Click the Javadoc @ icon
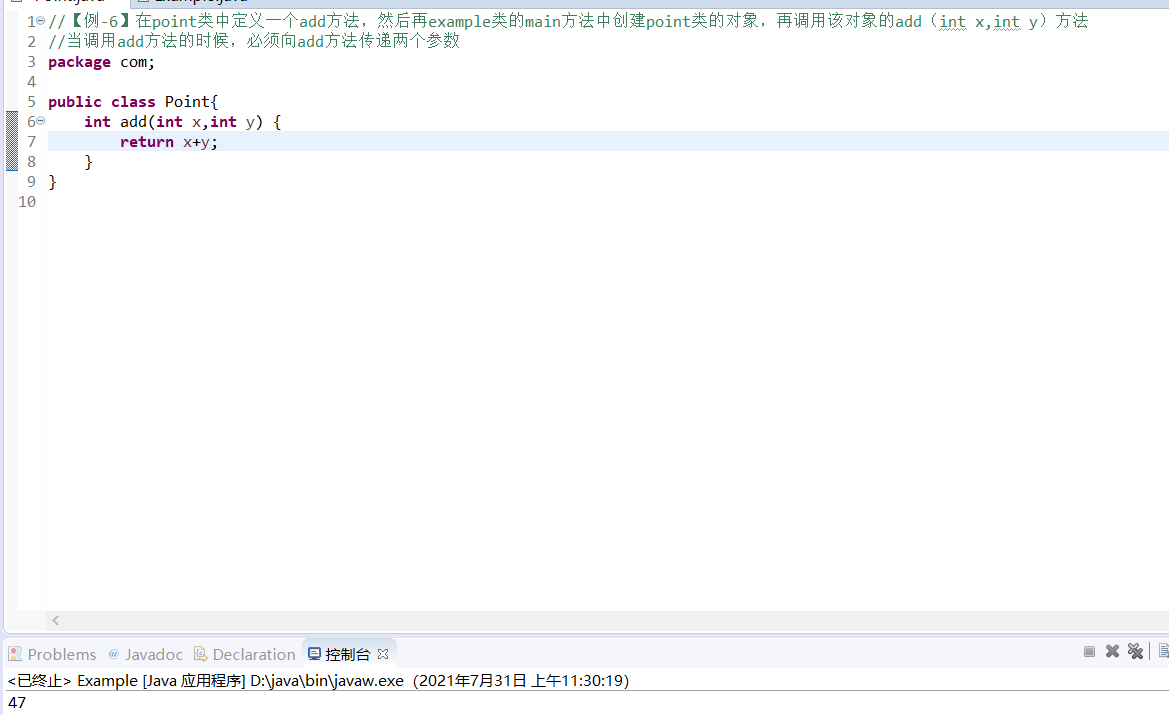 tap(114, 654)
